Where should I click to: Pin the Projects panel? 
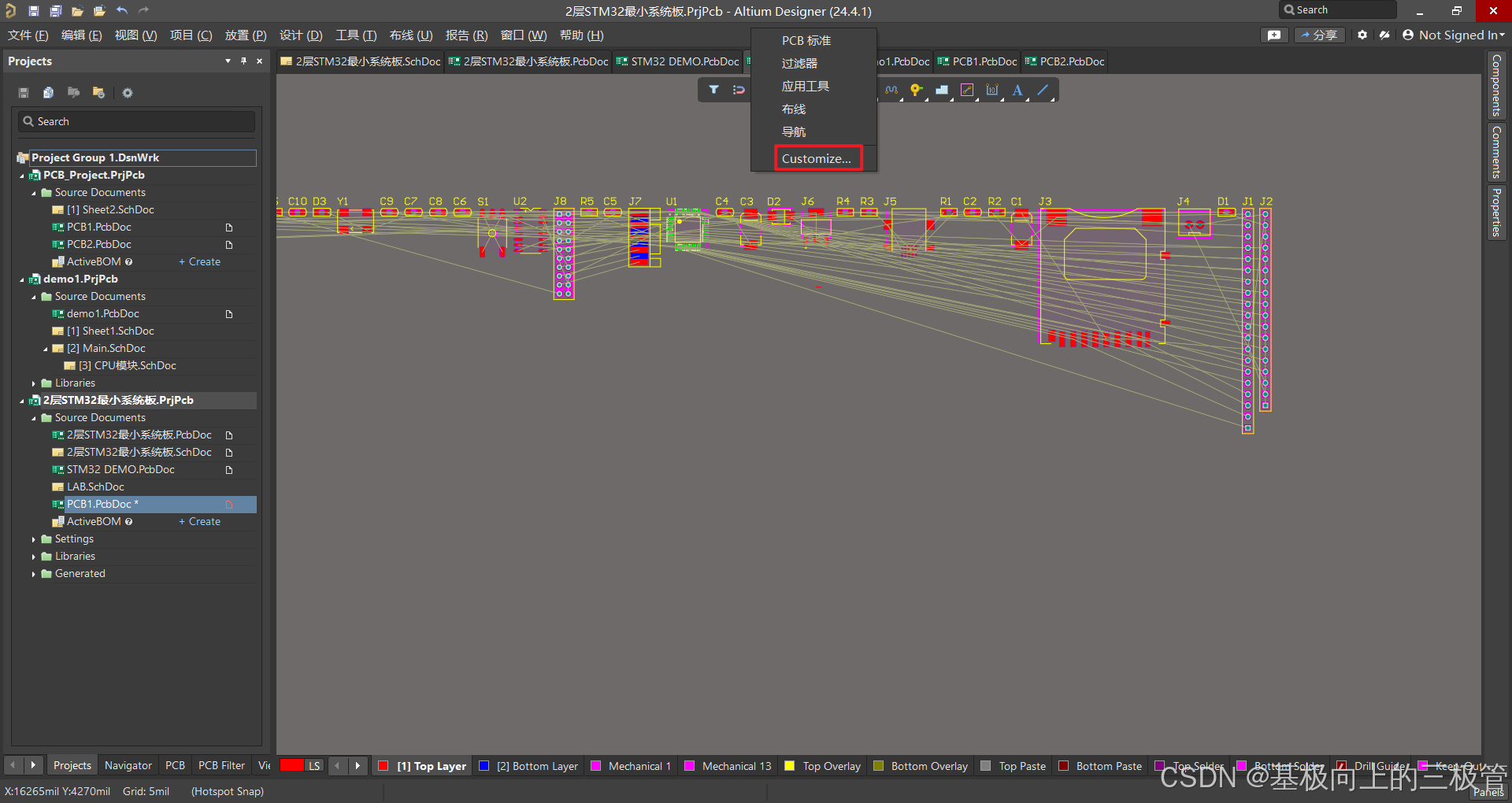243,61
